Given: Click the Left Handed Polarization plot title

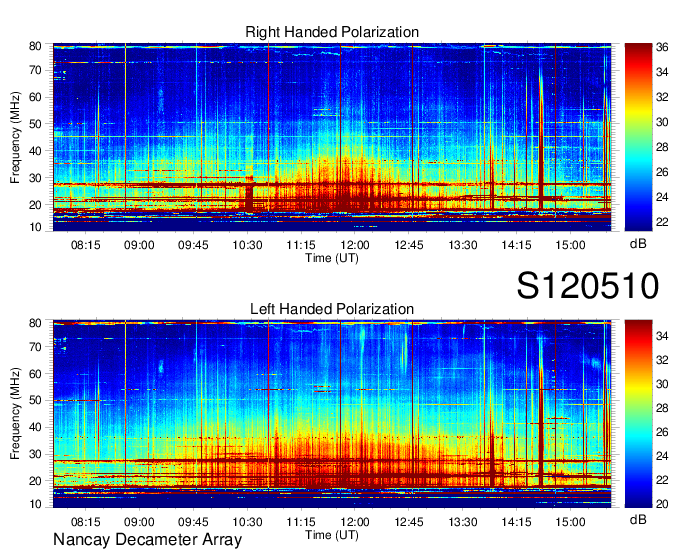Looking at the screenshot, I should coord(332,309).
